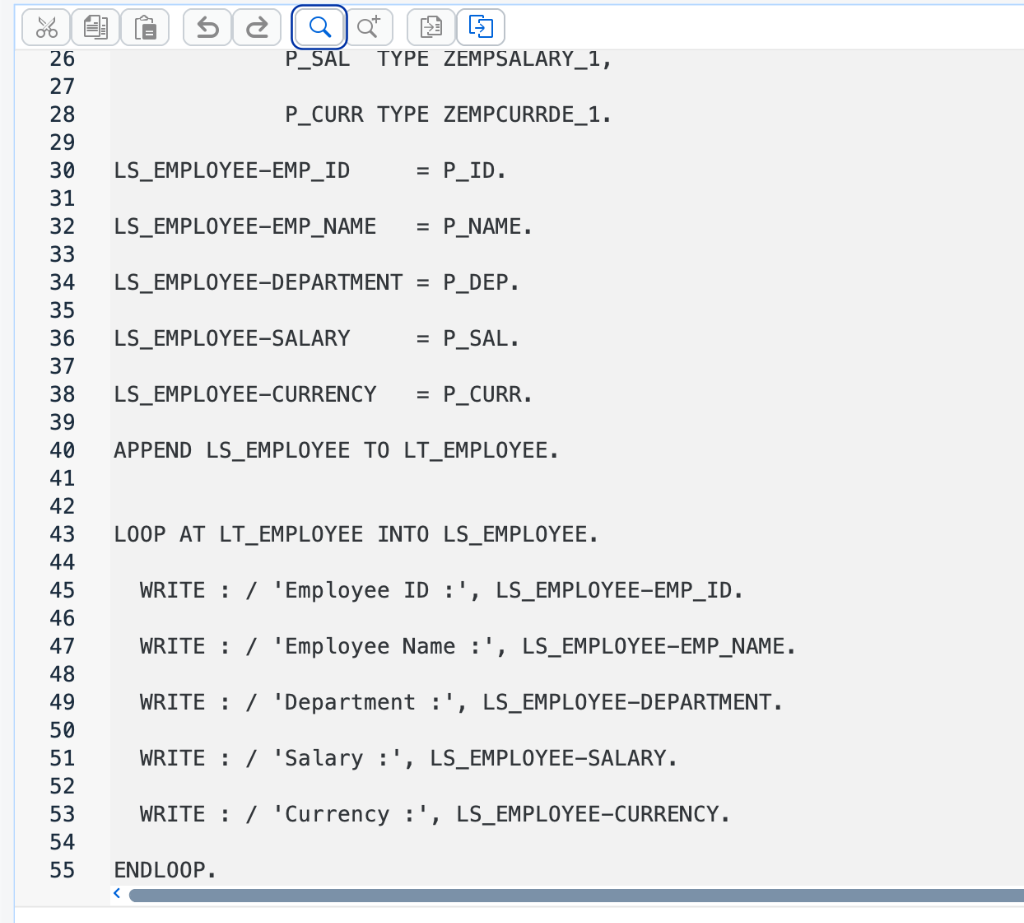Viewport: 1024px width, 923px height.
Task: Click 'P_SAL' parameter on line 26
Action: pos(317,59)
